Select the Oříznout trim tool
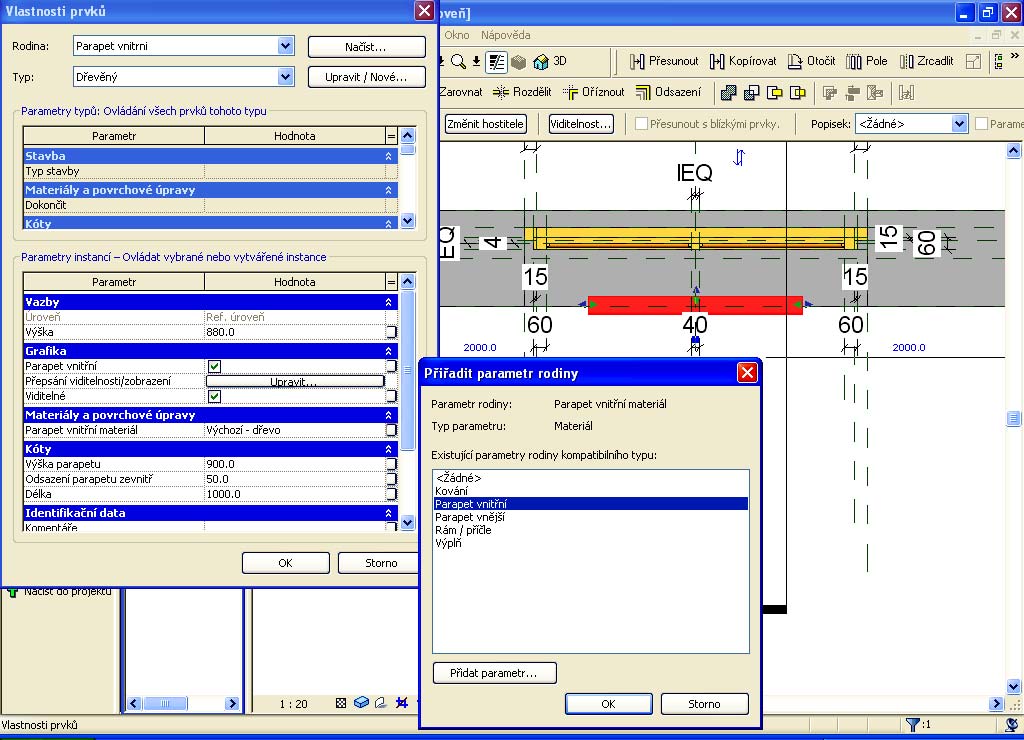 point(594,92)
